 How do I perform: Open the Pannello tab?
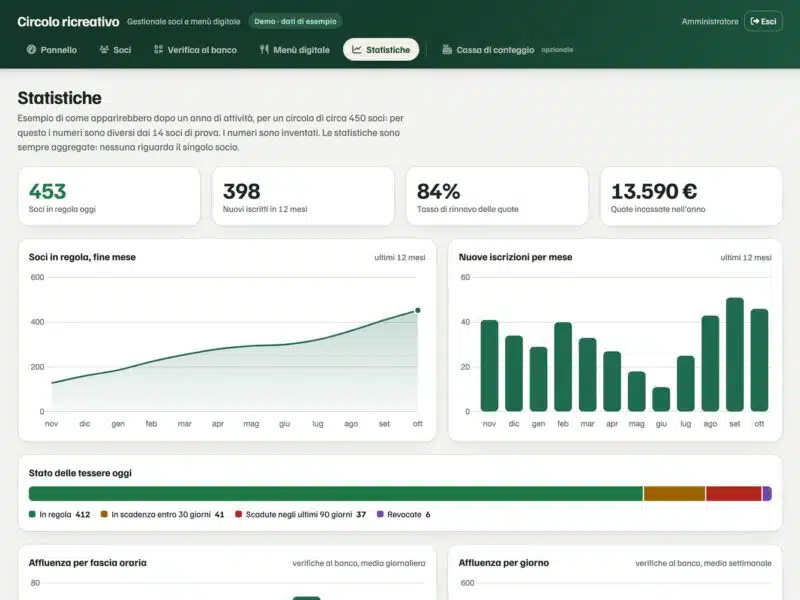52,49
